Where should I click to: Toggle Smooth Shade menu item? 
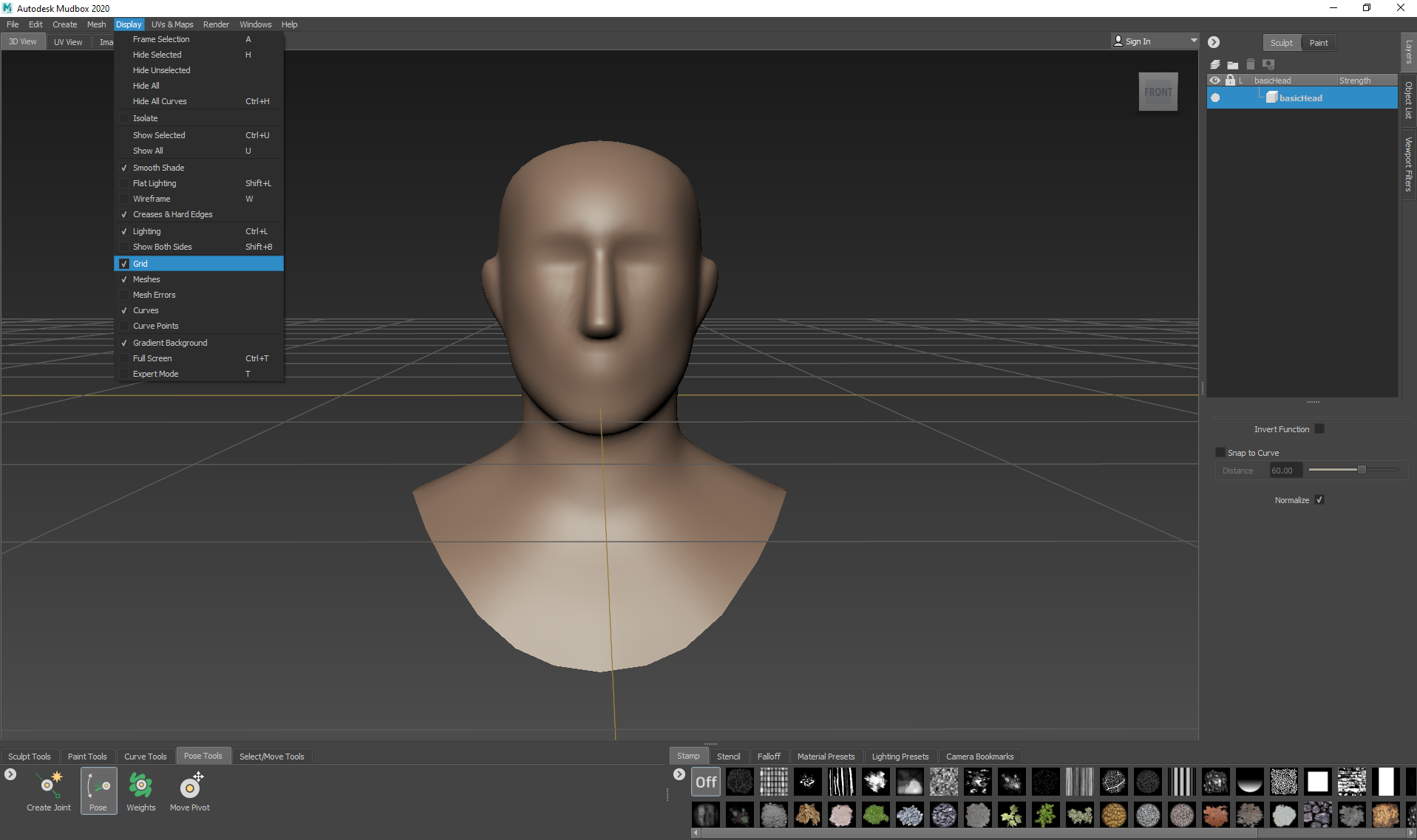(199, 168)
